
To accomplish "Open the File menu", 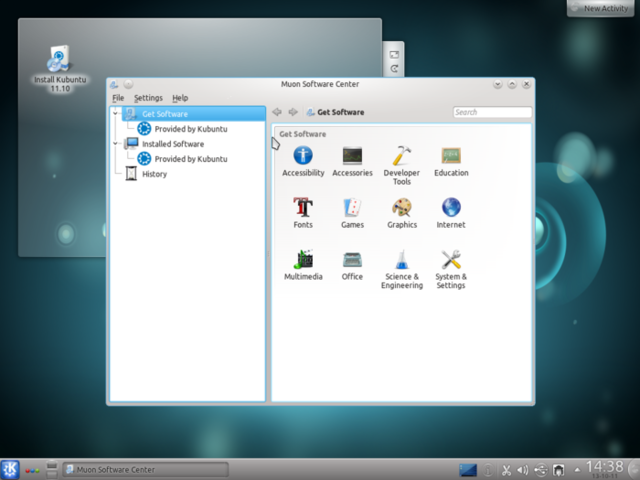I will coord(118,98).
